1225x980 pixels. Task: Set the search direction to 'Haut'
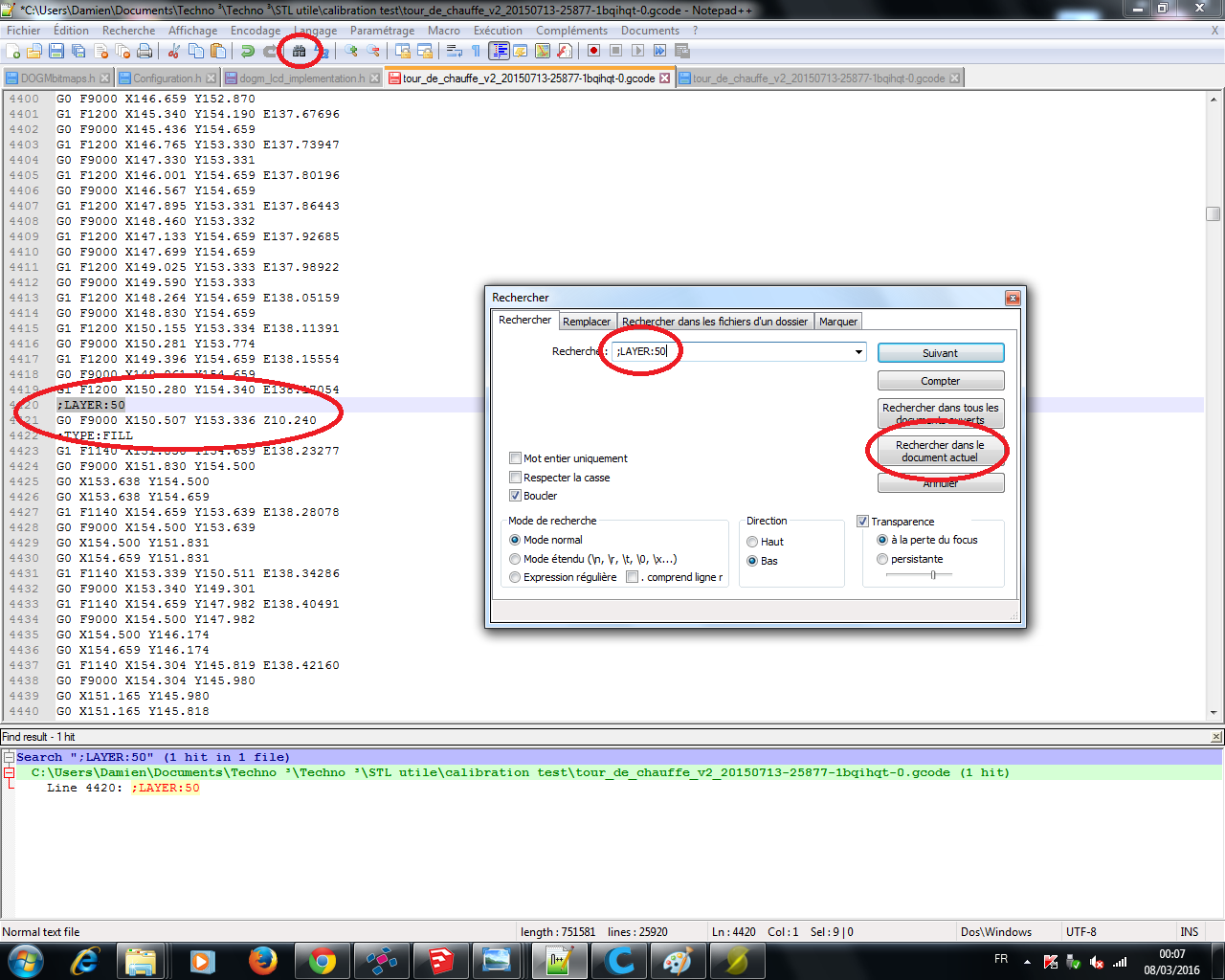[752, 542]
